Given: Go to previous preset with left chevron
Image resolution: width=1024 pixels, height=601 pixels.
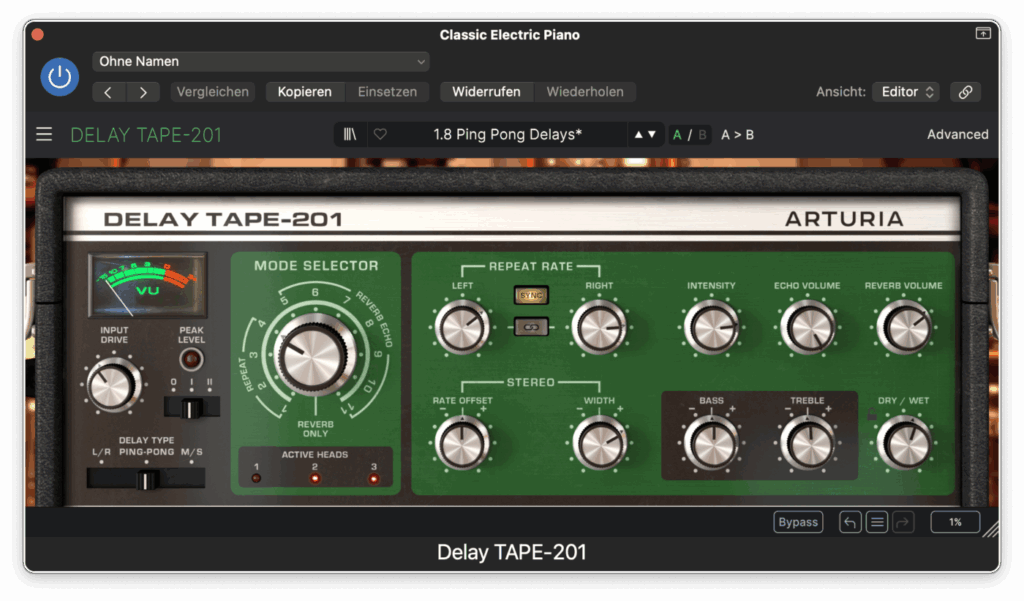Looking at the screenshot, I should [x=108, y=92].
